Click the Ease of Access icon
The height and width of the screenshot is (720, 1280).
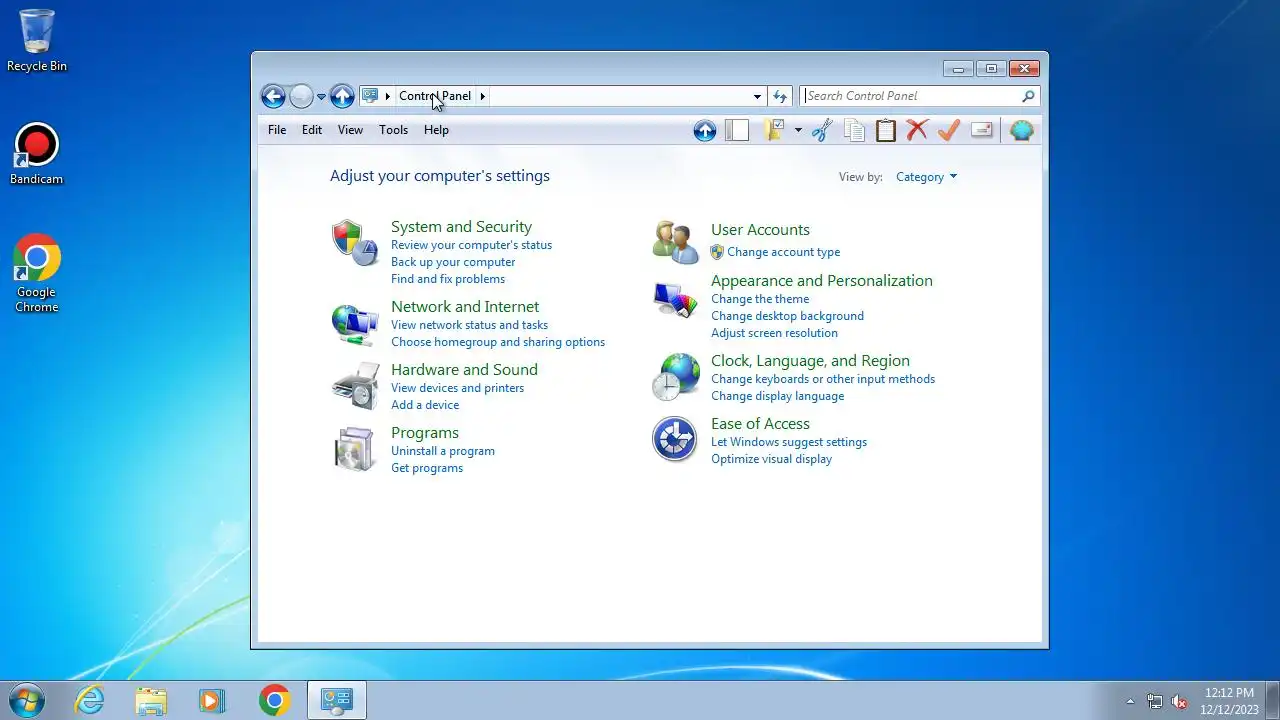tap(675, 439)
